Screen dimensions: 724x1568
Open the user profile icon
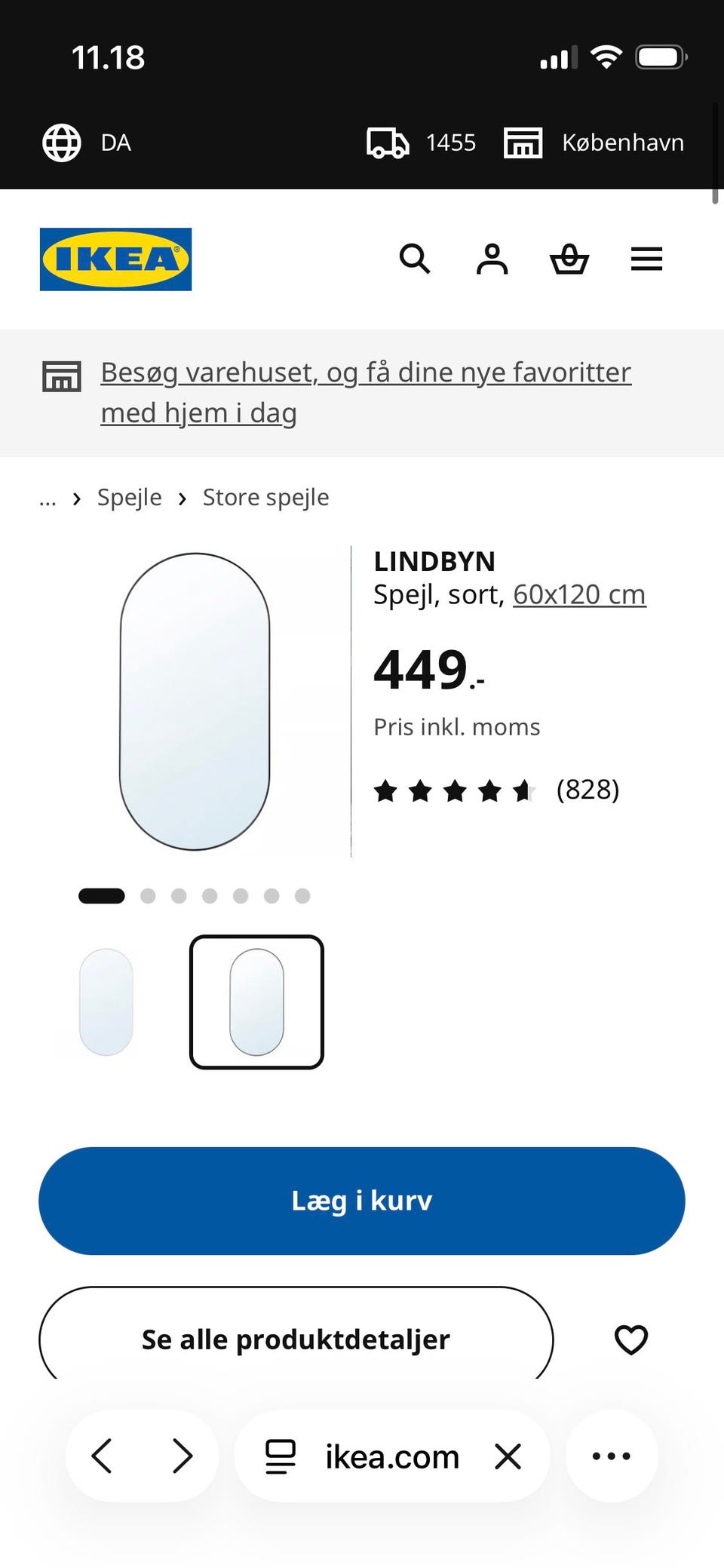pos(492,259)
